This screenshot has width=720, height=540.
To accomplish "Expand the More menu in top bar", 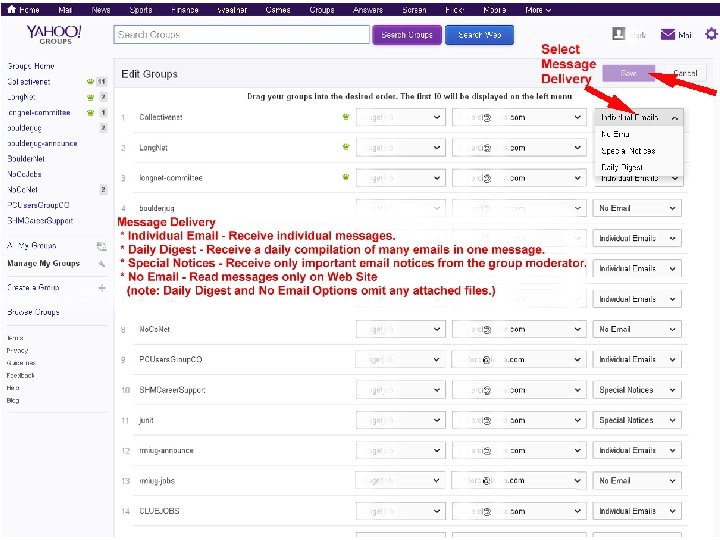I will coord(538,10).
